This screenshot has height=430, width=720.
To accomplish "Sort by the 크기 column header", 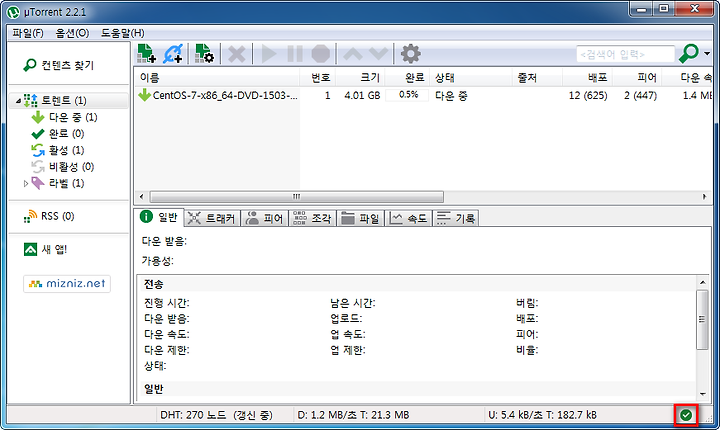I will (360, 78).
